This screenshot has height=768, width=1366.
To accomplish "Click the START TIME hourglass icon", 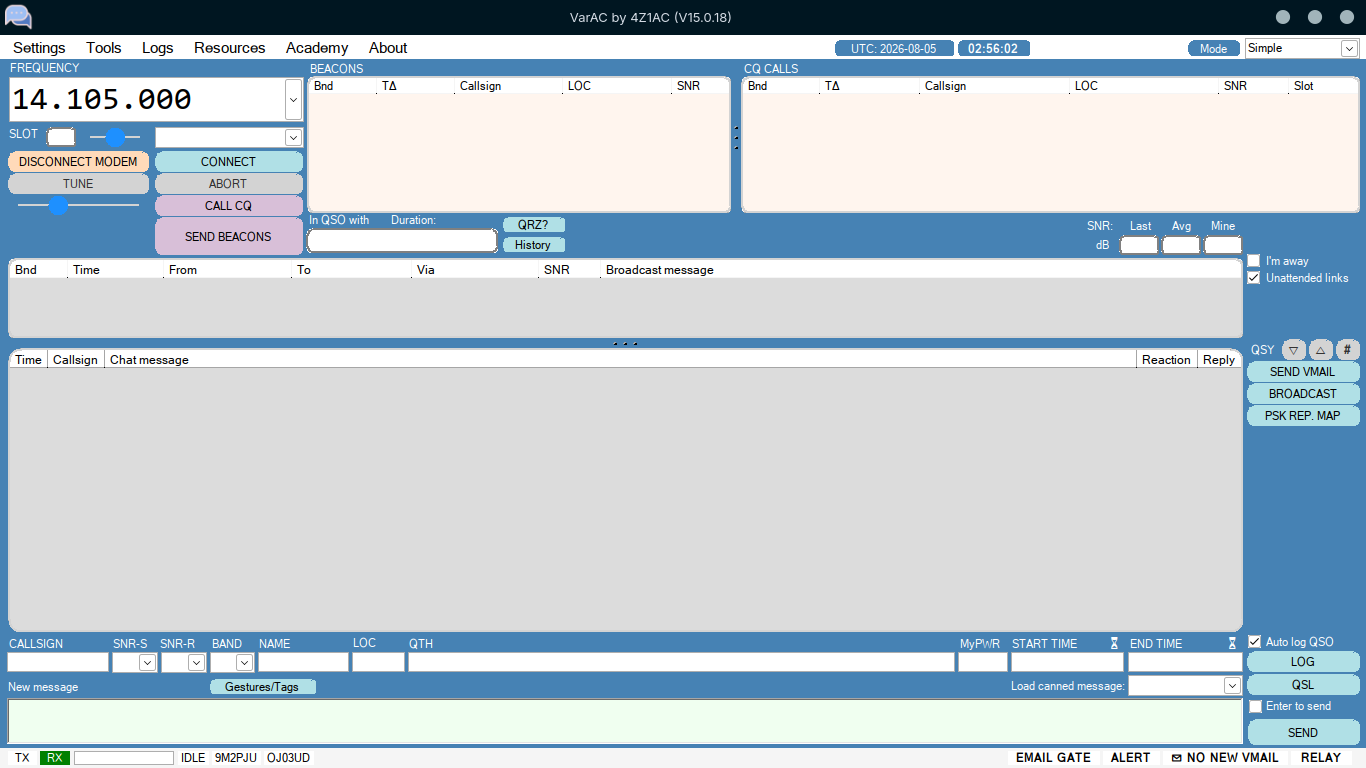I will pos(1114,644).
